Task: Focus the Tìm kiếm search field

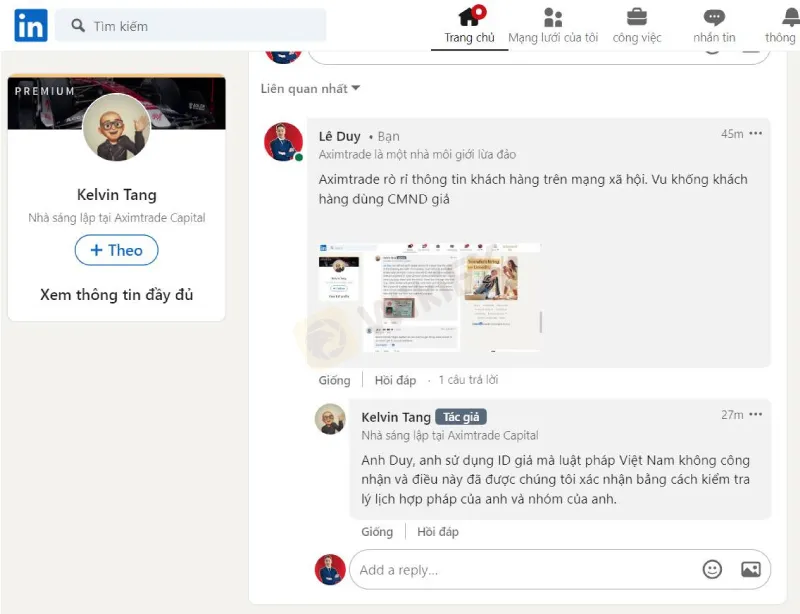Action: [x=190, y=26]
